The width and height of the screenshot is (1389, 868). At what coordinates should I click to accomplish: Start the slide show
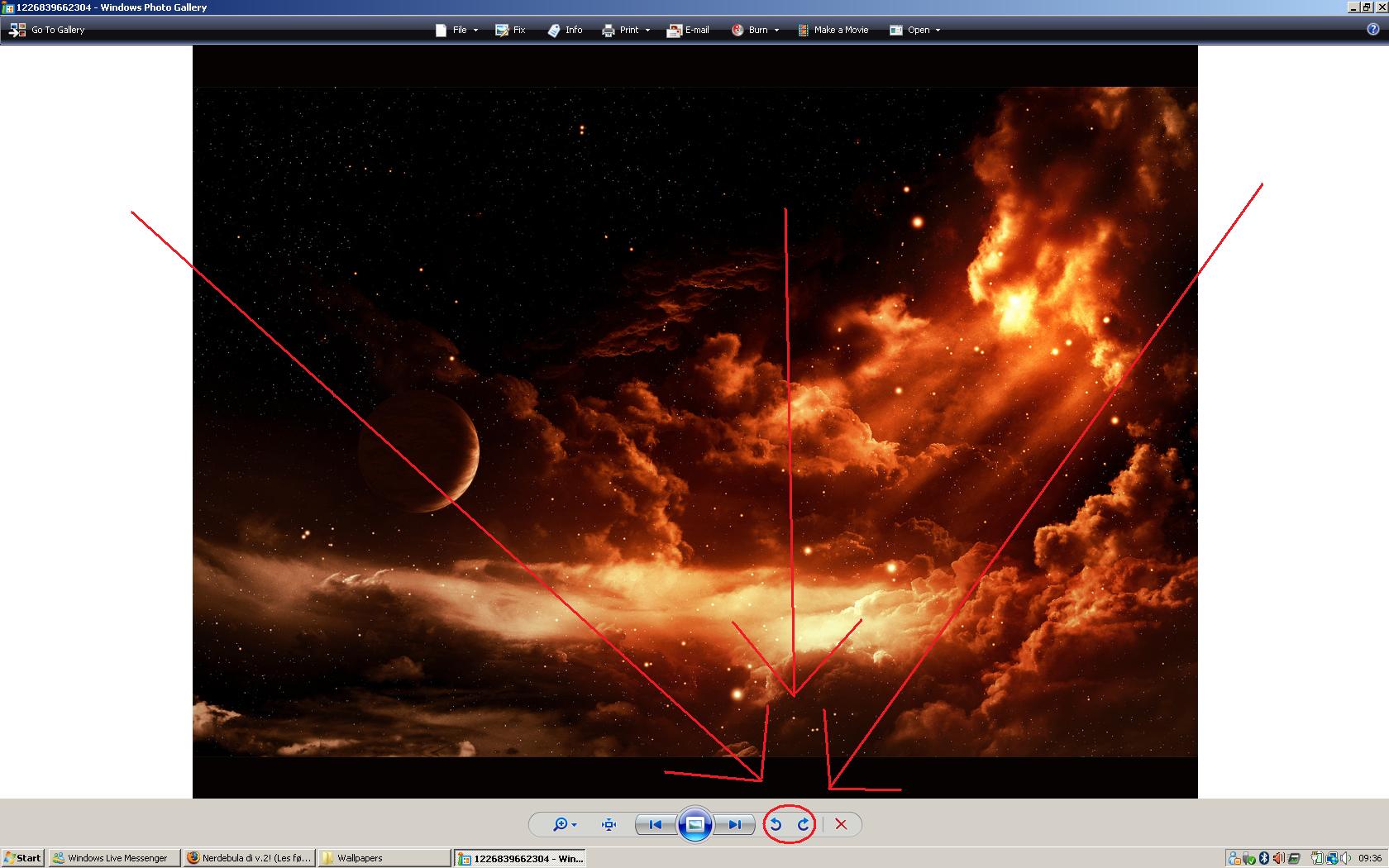[695, 824]
